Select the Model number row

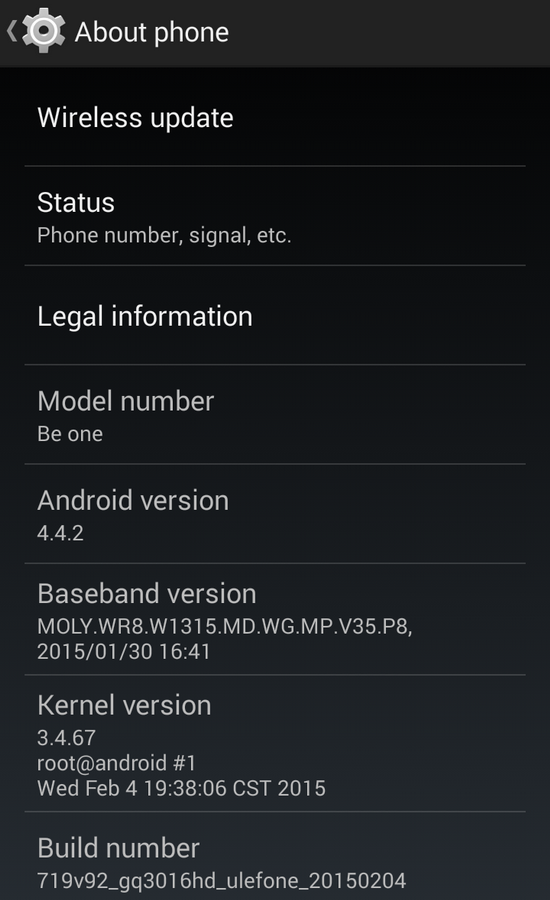pyautogui.click(x=275, y=414)
